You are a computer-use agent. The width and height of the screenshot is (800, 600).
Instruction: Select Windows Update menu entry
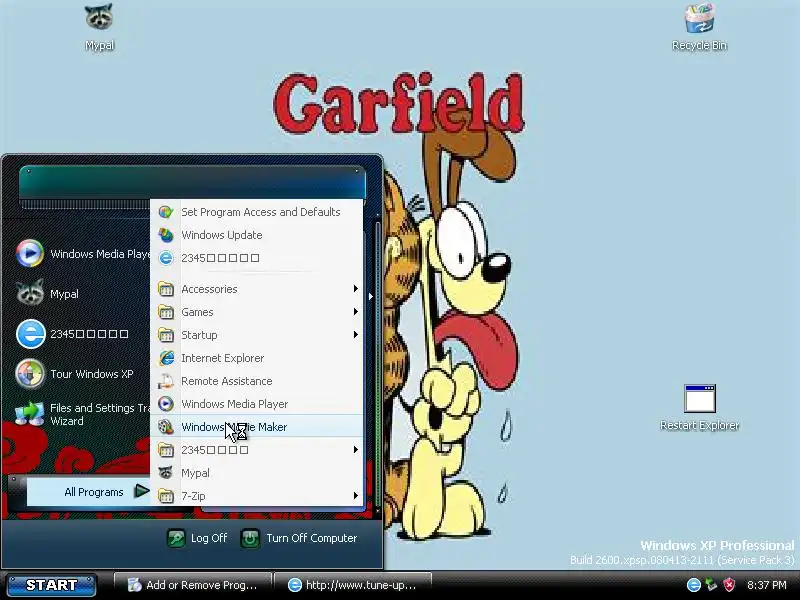pyautogui.click(x=257, y=235)
